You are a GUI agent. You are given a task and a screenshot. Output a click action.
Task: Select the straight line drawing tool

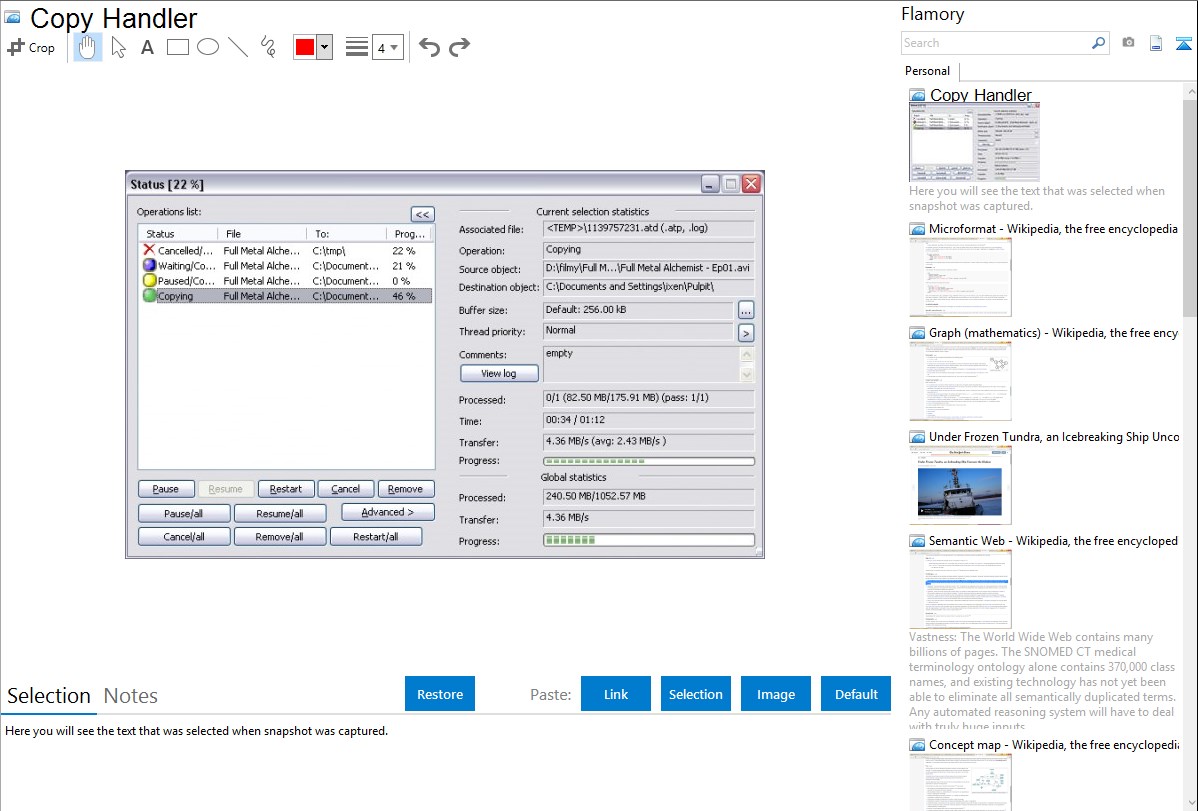pos(238,47)
